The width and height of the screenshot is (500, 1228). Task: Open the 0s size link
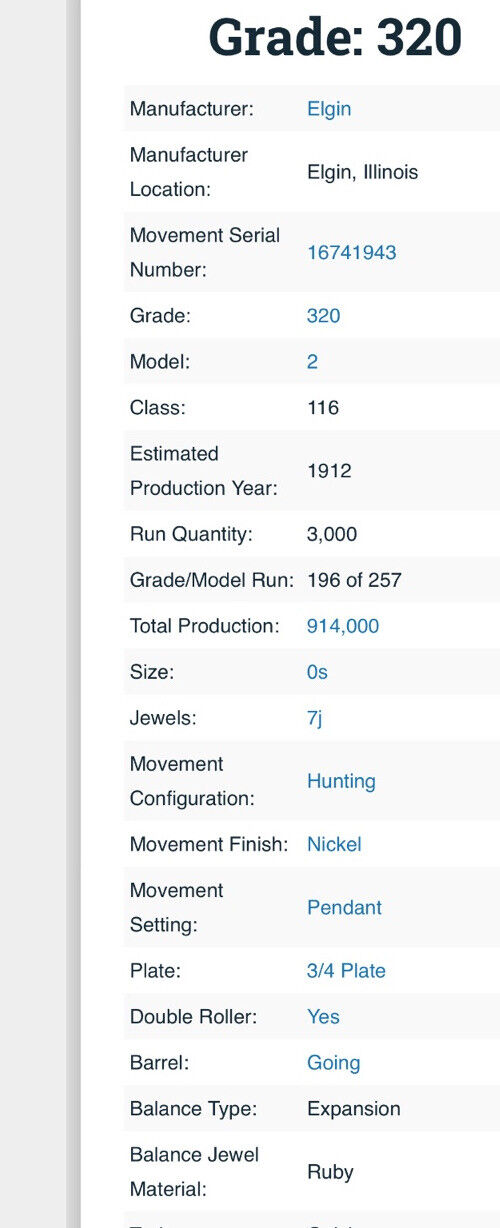click(x=317, y=672)
